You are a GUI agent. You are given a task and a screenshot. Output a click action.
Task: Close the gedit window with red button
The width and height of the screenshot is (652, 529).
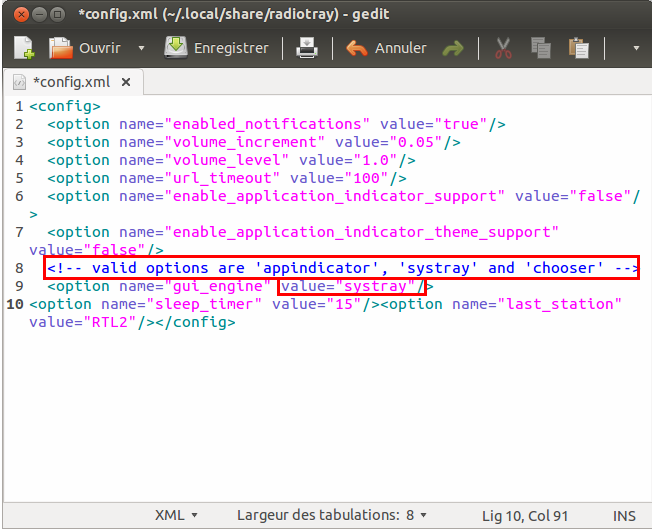point(21,15)
